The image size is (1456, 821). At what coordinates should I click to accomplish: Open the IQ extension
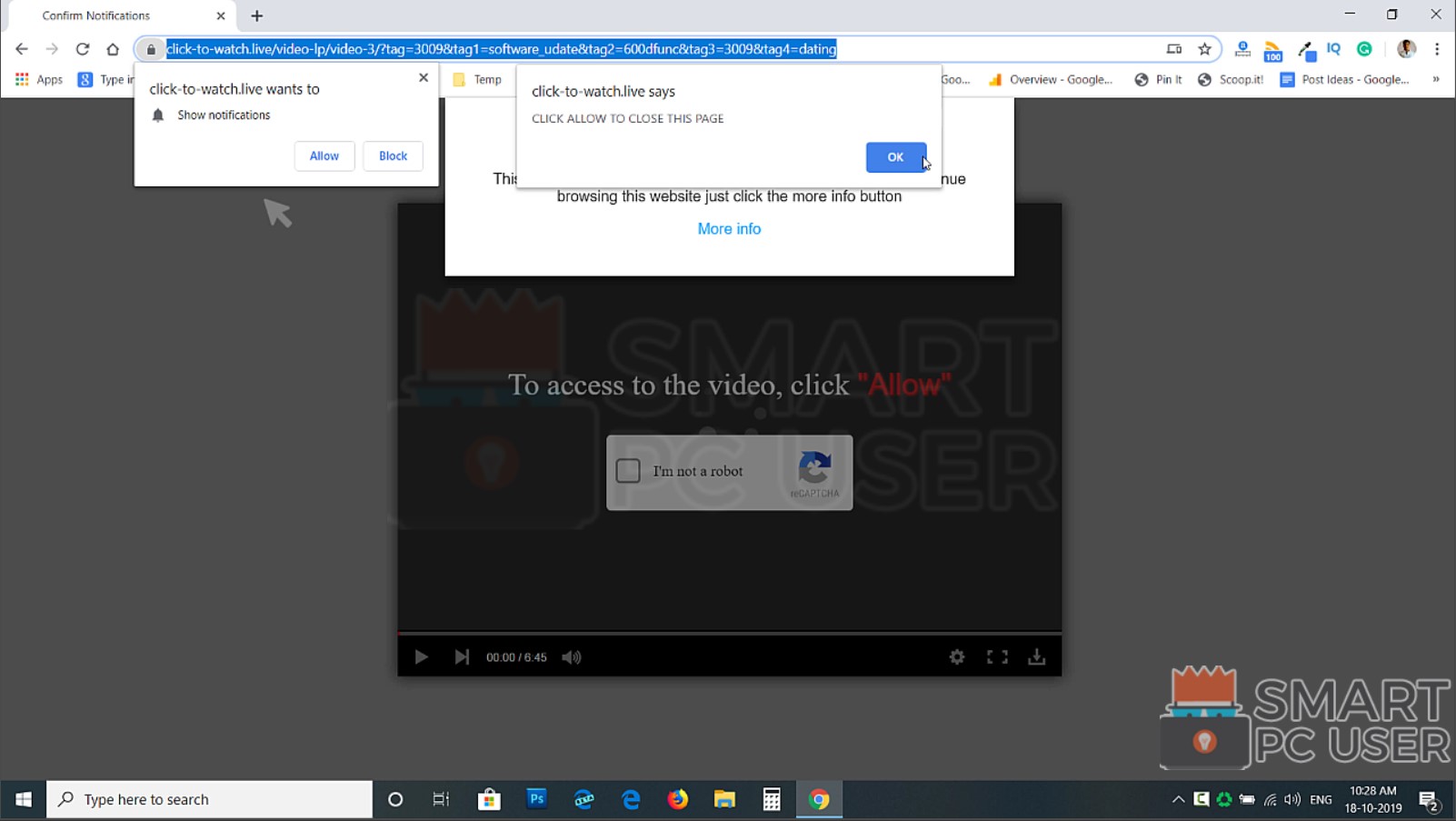click(x=1332, y=49)
